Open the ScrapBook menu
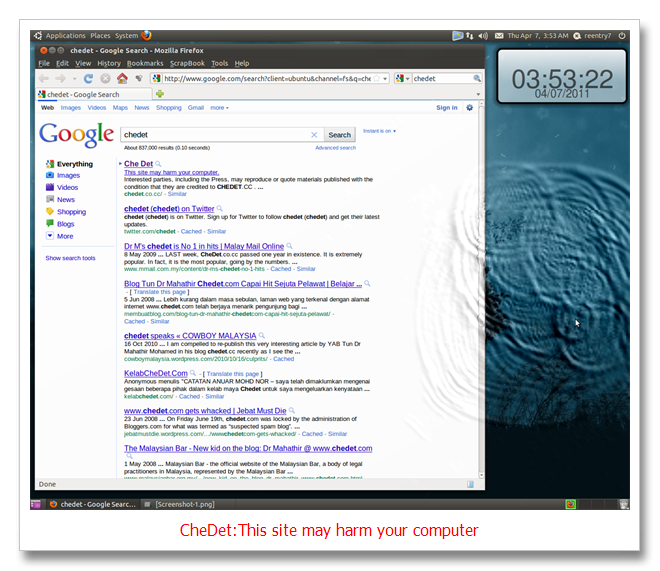The image size is (660, 571). pos(187,63)
